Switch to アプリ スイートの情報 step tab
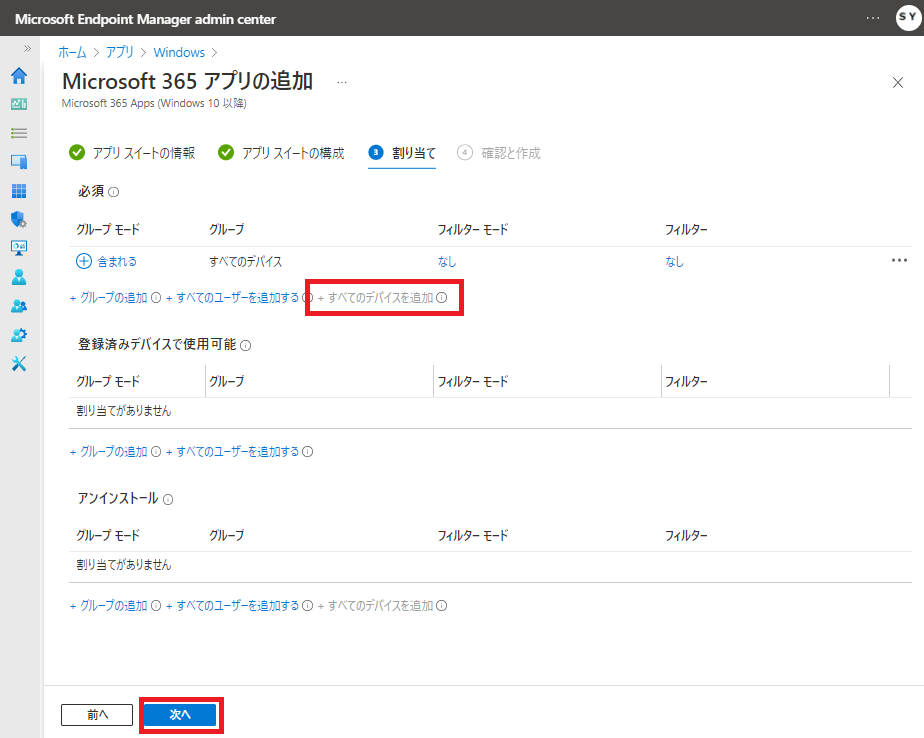 [x=132, y=153]
